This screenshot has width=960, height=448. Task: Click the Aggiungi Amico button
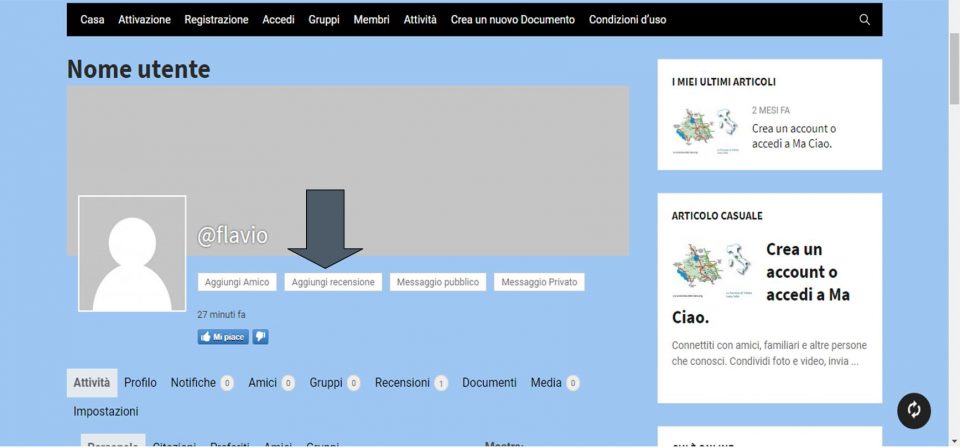point(237,282)
